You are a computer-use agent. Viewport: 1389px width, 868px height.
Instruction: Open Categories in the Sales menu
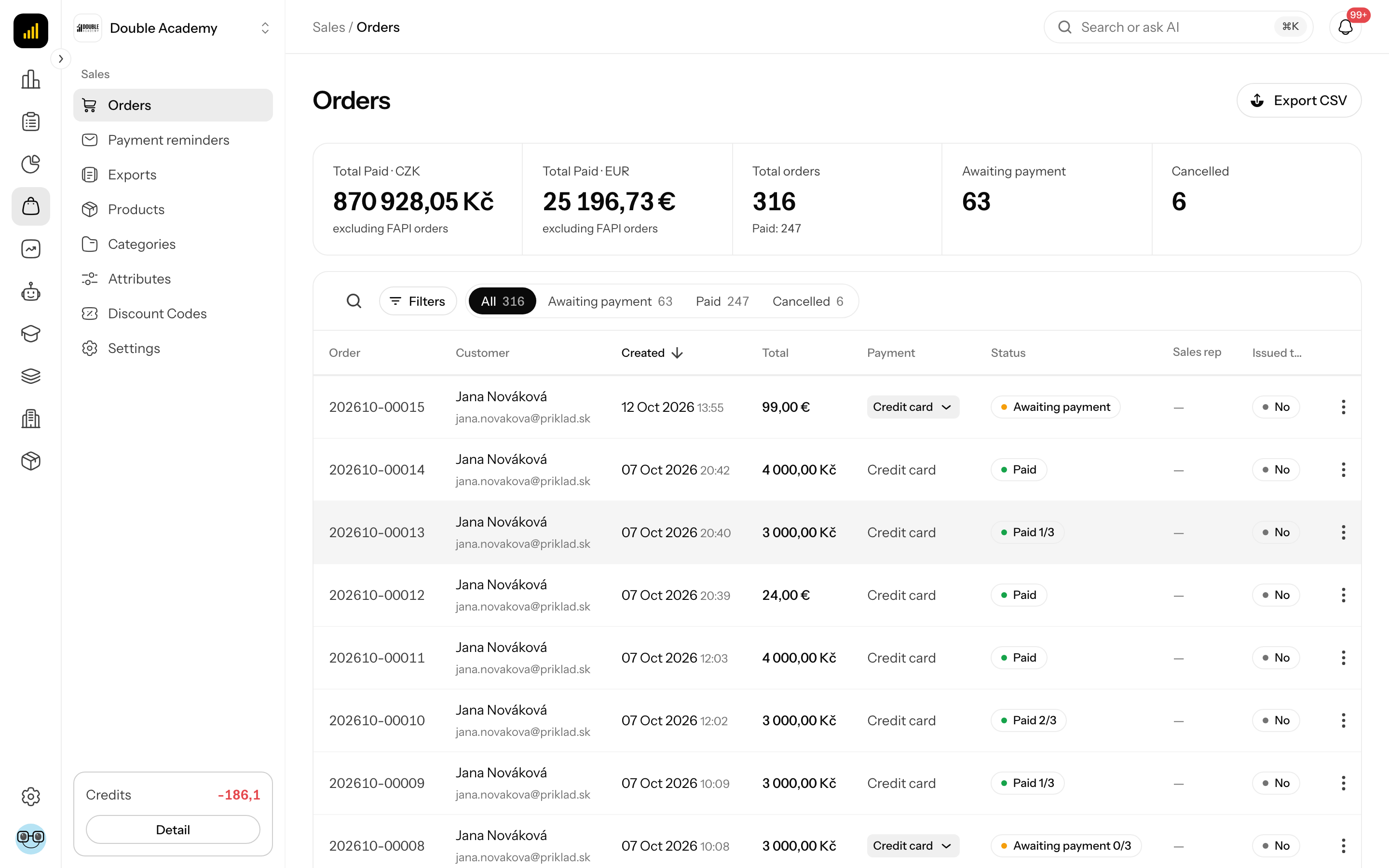[173, 244]
